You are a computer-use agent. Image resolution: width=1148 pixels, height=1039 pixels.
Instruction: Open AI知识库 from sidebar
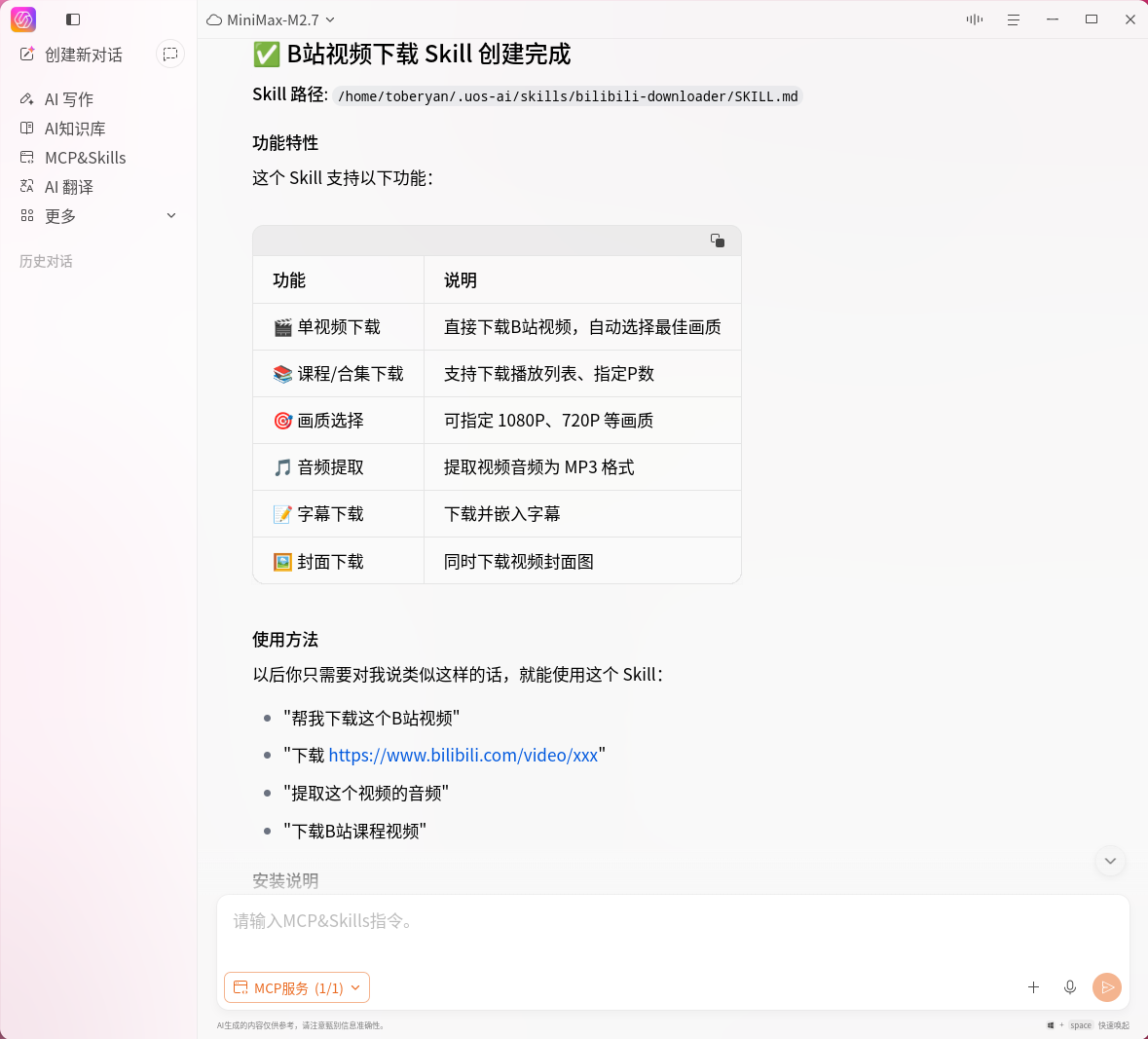(x=75, y=129)
